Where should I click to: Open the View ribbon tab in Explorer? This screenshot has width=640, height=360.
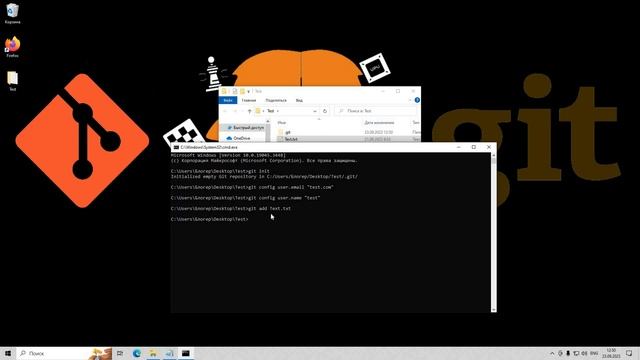click(x=299, y=100)
